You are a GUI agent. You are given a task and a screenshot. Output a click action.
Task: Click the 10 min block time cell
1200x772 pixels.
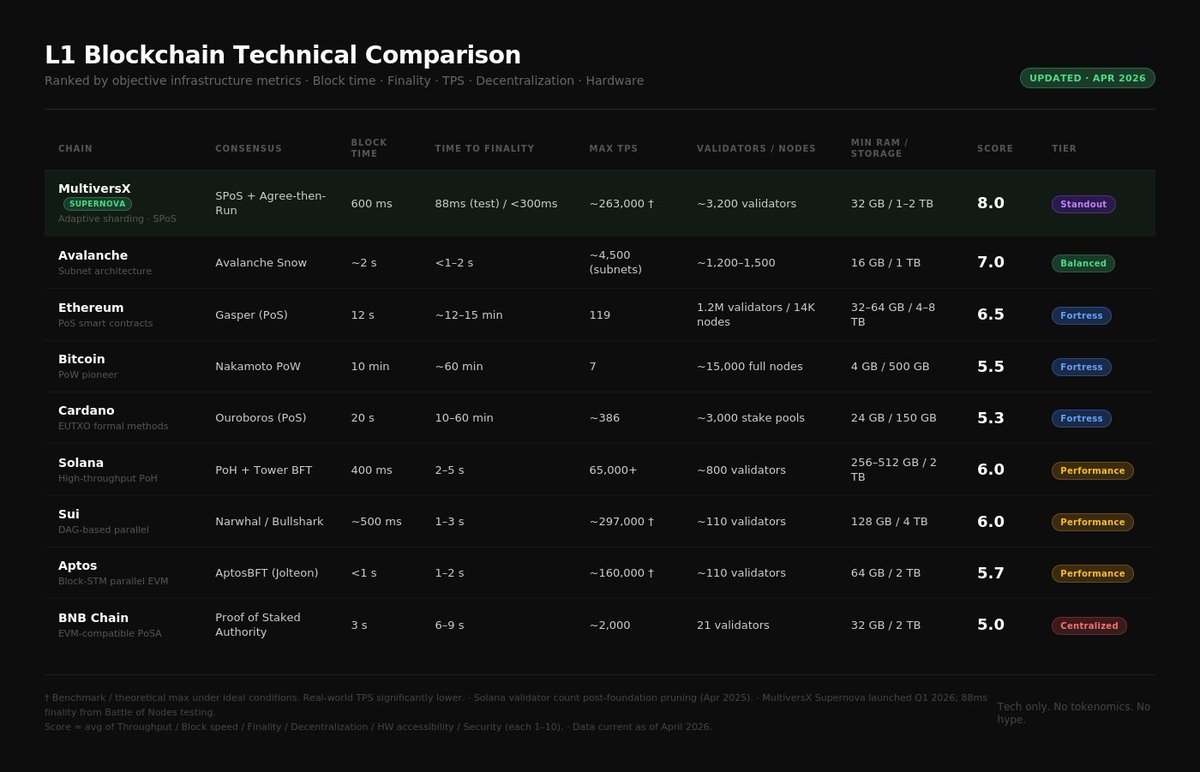click(370, 367)
